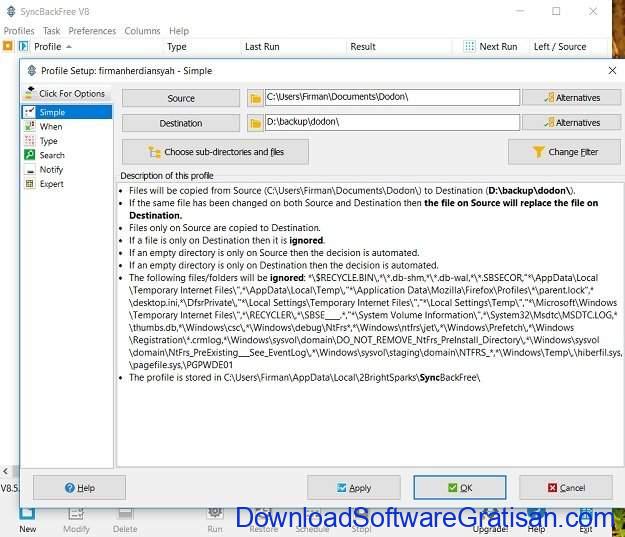Edit the Source path field

392,97
